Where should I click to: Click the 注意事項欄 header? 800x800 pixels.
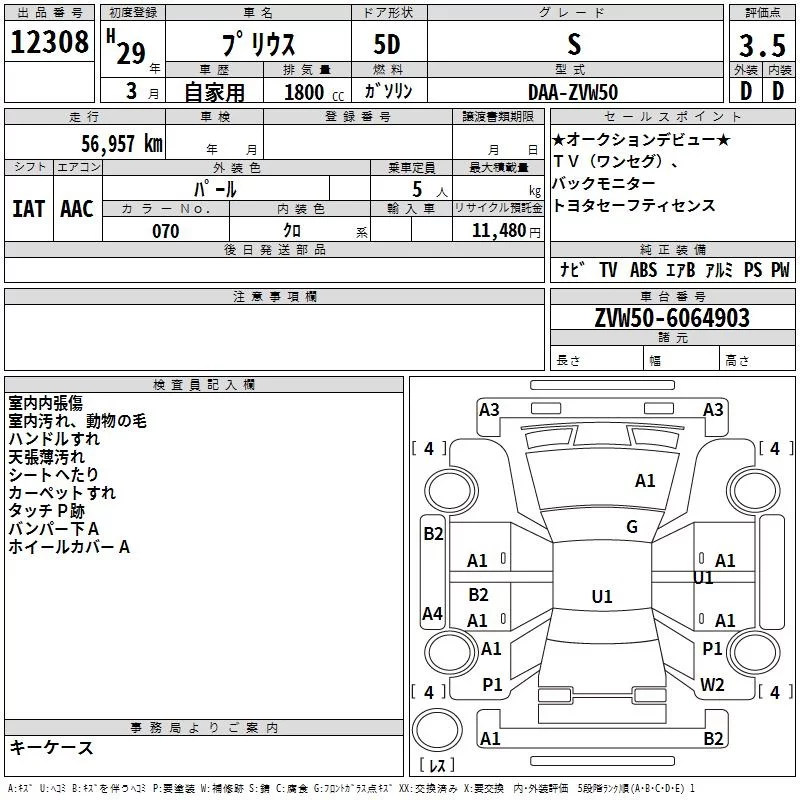click(x=275, y=296)
